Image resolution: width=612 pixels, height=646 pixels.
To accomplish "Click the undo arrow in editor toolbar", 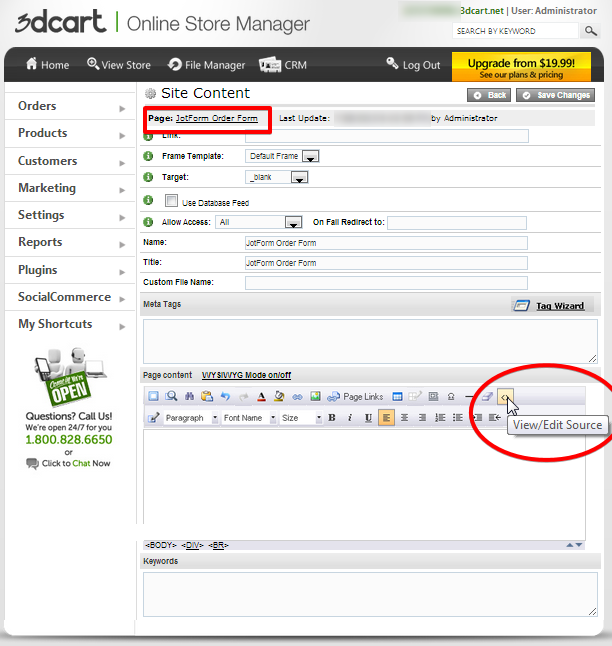I will [225, 397].
